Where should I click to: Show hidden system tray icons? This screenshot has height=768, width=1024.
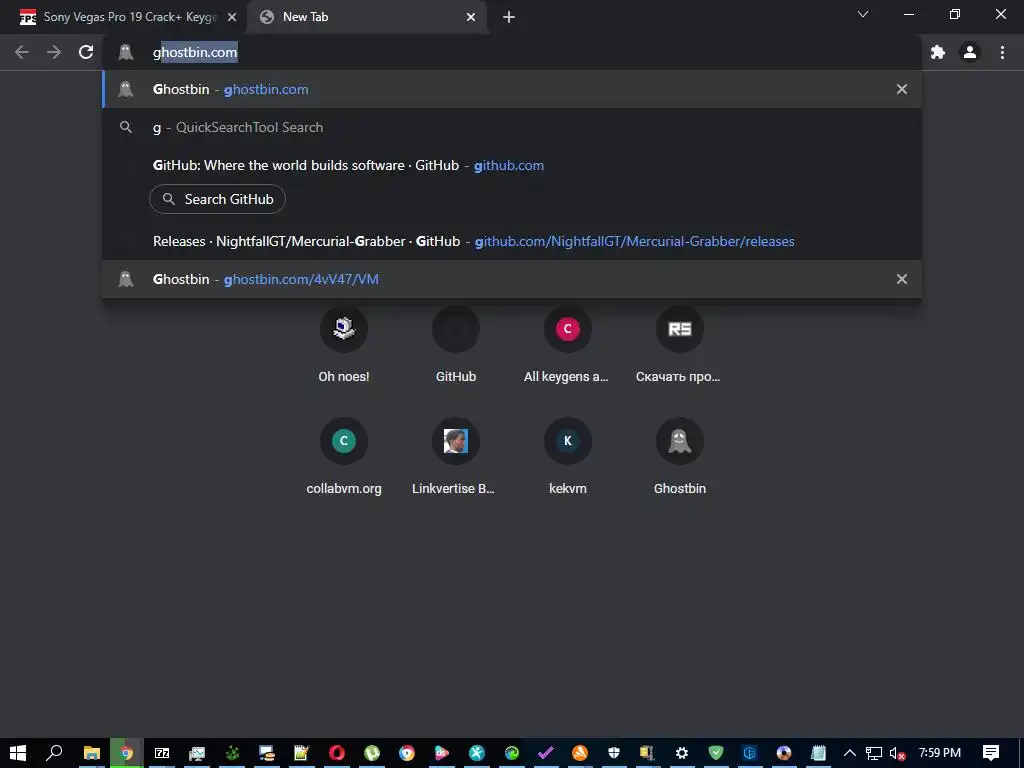click(850, 753)
